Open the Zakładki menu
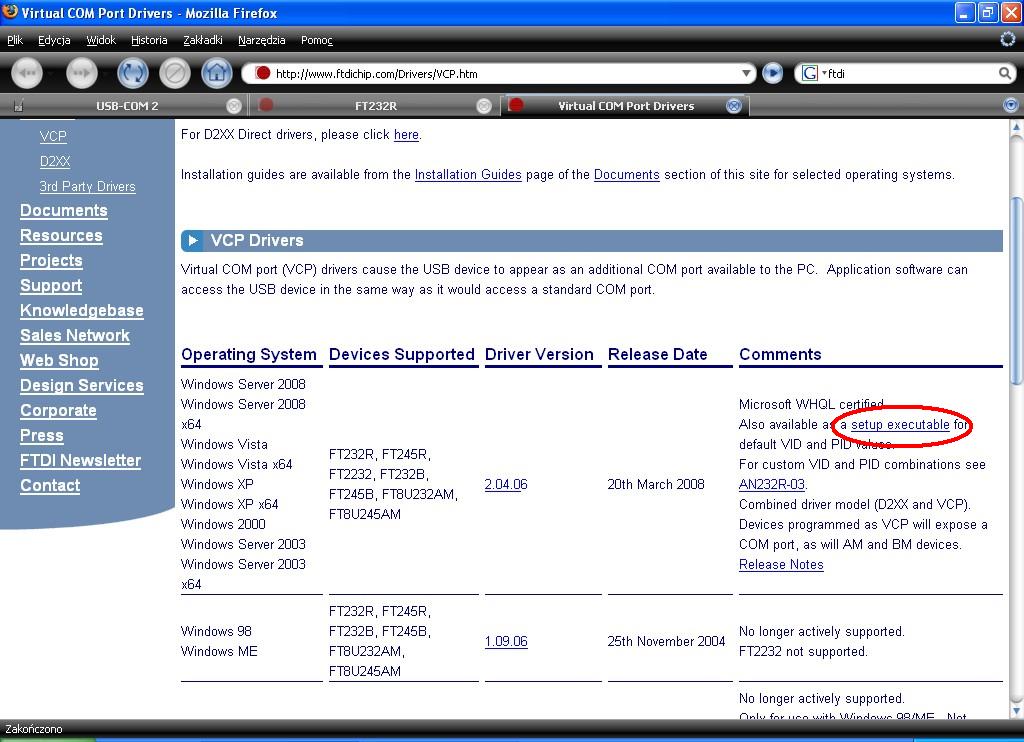1024x742 pixels. click(202, 40)
